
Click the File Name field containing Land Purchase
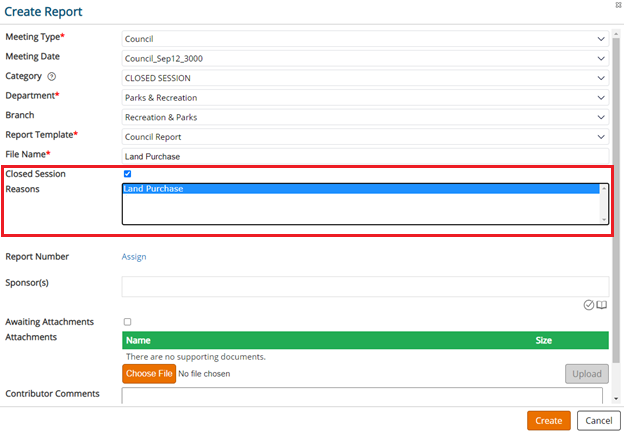coord(365,156)
